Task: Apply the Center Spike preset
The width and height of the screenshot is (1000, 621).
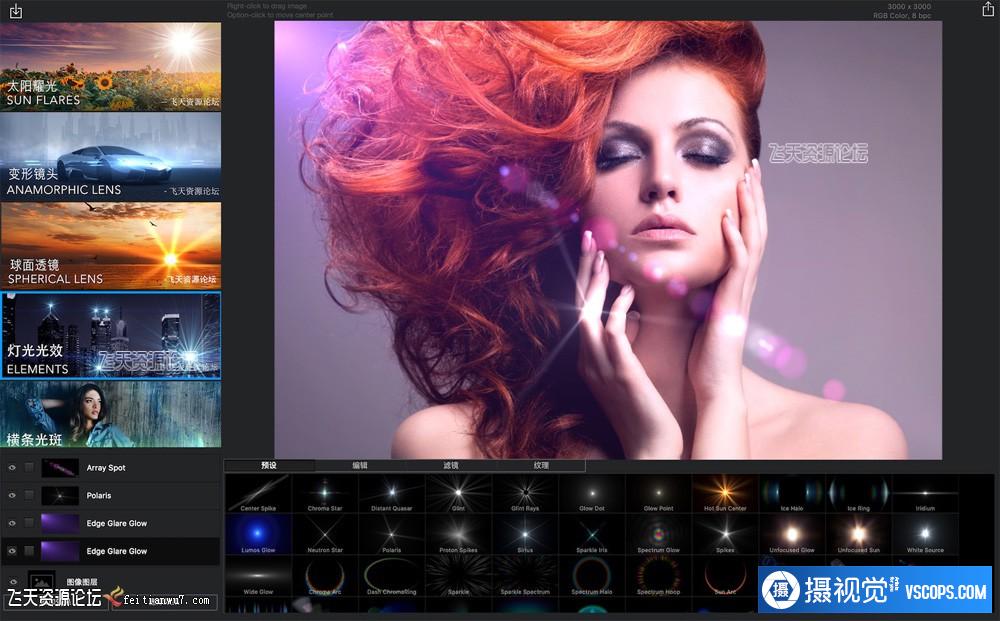Action: click(x=258, y=492)
